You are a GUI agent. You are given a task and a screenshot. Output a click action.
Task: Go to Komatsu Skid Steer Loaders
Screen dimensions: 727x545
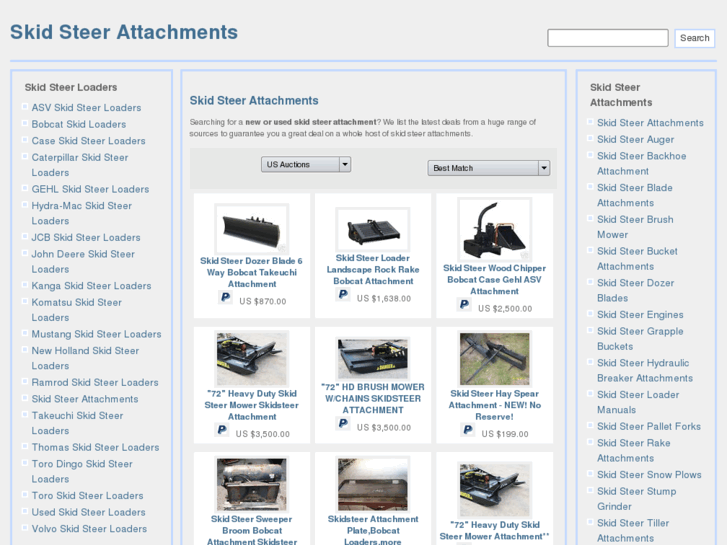coord(77,310)
